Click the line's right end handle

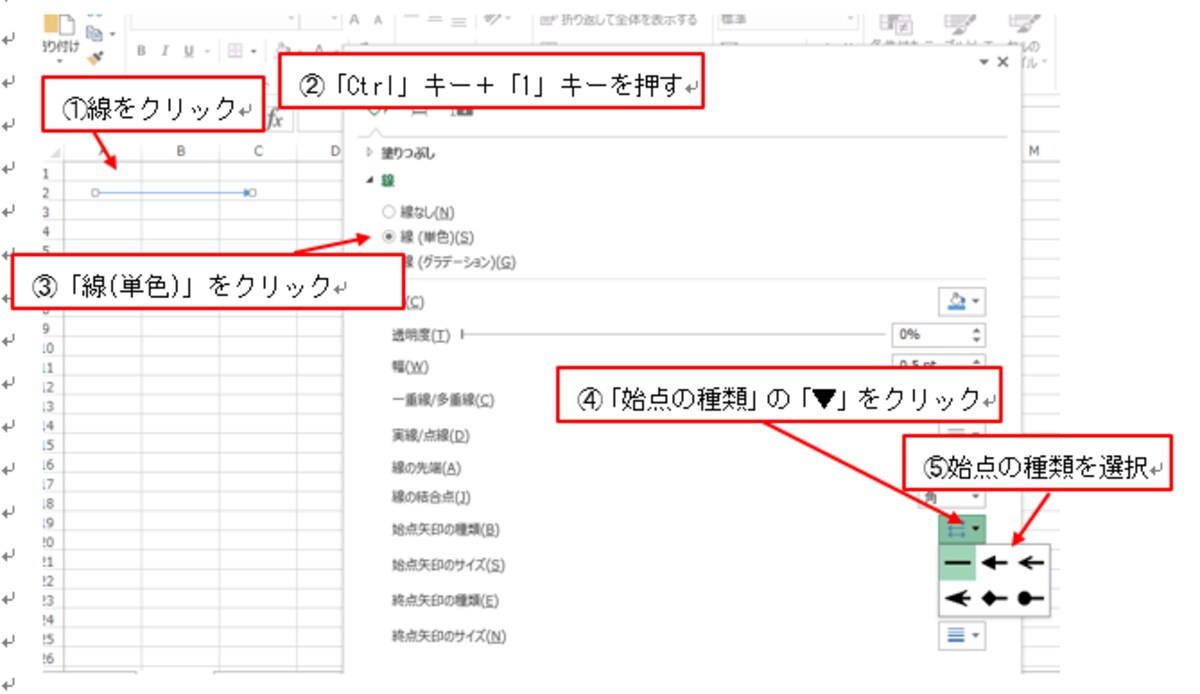(253, 192)
